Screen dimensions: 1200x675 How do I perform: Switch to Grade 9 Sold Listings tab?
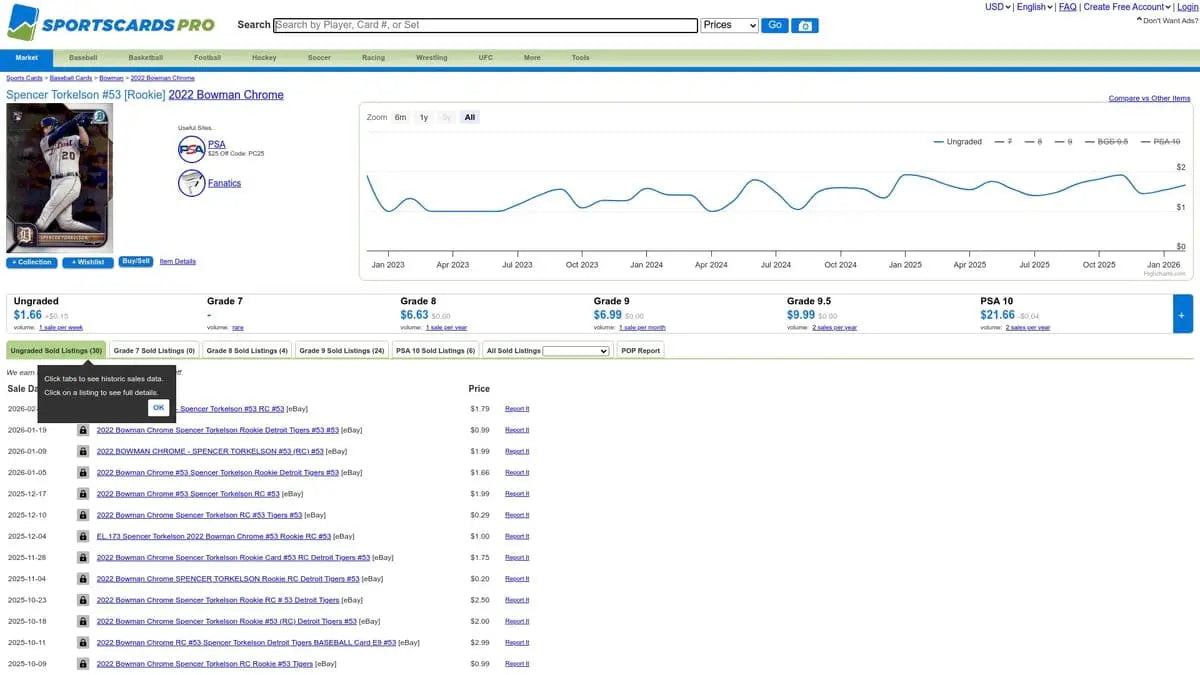pyautogui.click(x=342, y=351)
